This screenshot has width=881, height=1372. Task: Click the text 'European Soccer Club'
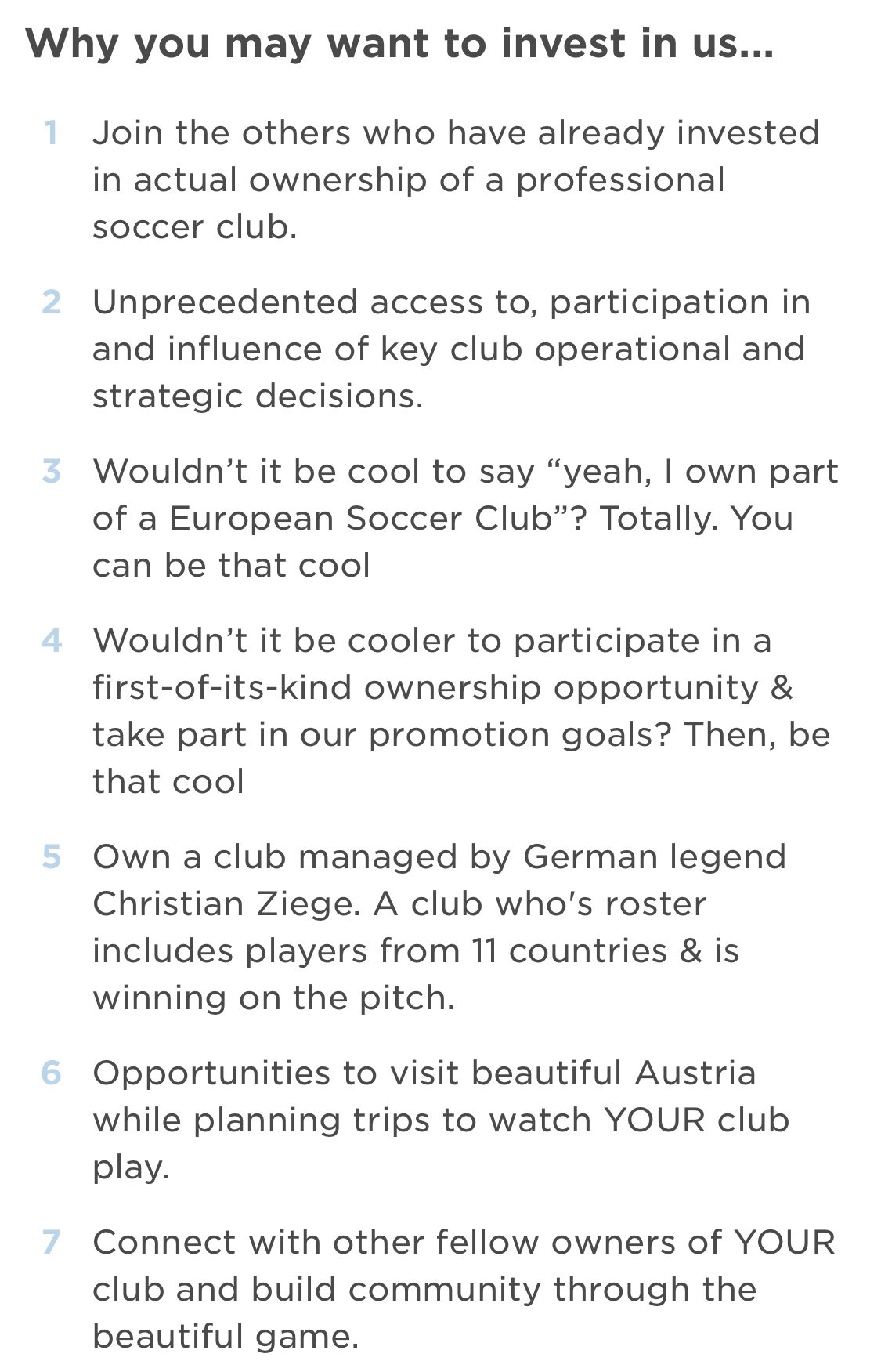coord(361,519)
